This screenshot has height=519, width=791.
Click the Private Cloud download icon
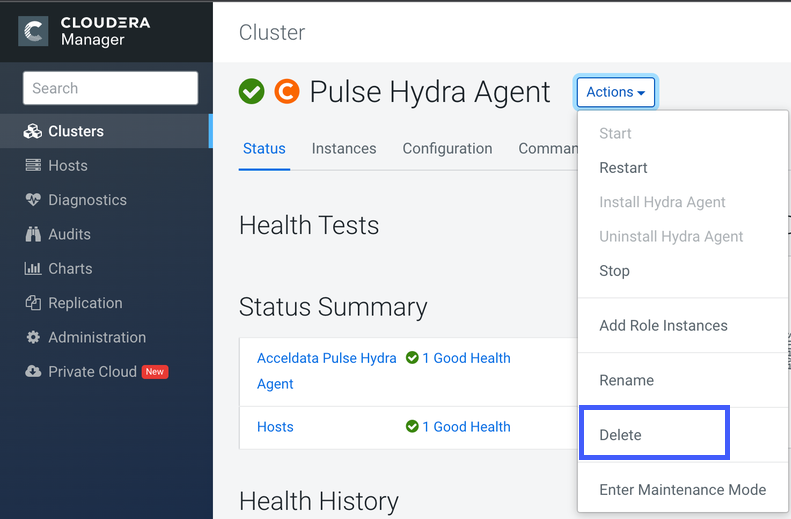(33, 371)
